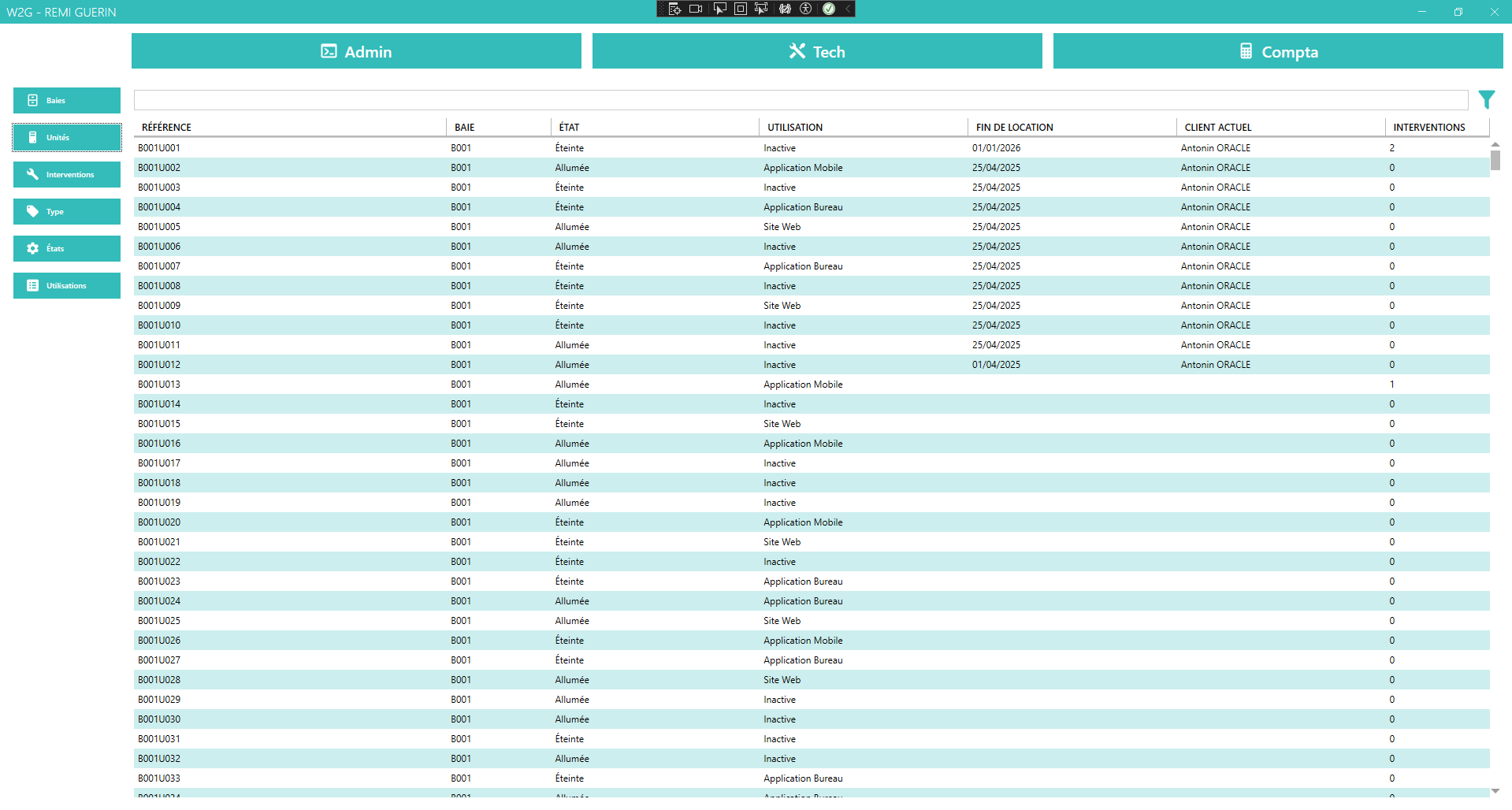1512x810 pixels.
Task: Click Site Web in row B001U005
Action: (x=782, y=227)
